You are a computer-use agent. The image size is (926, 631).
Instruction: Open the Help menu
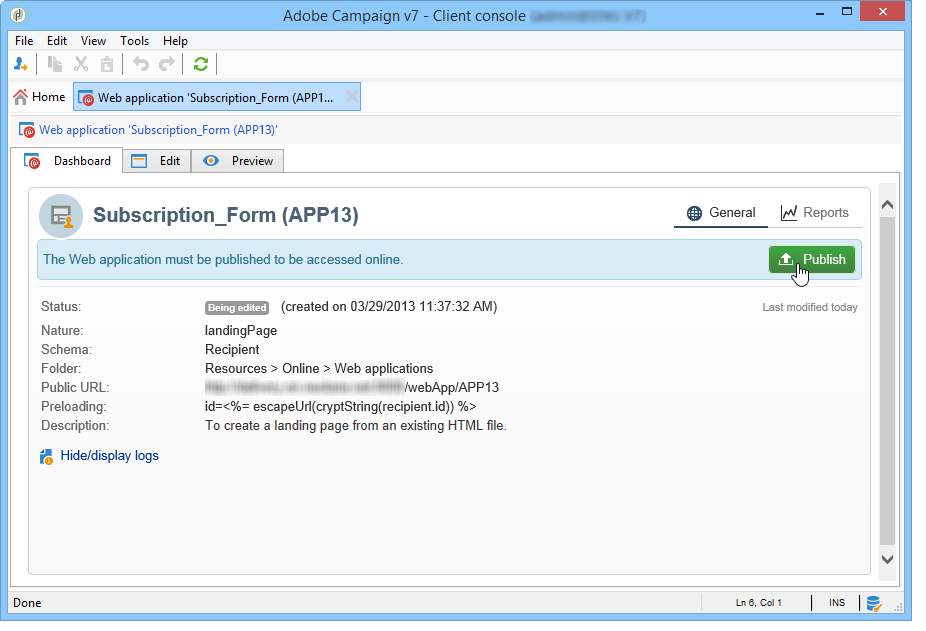(175, 41)
